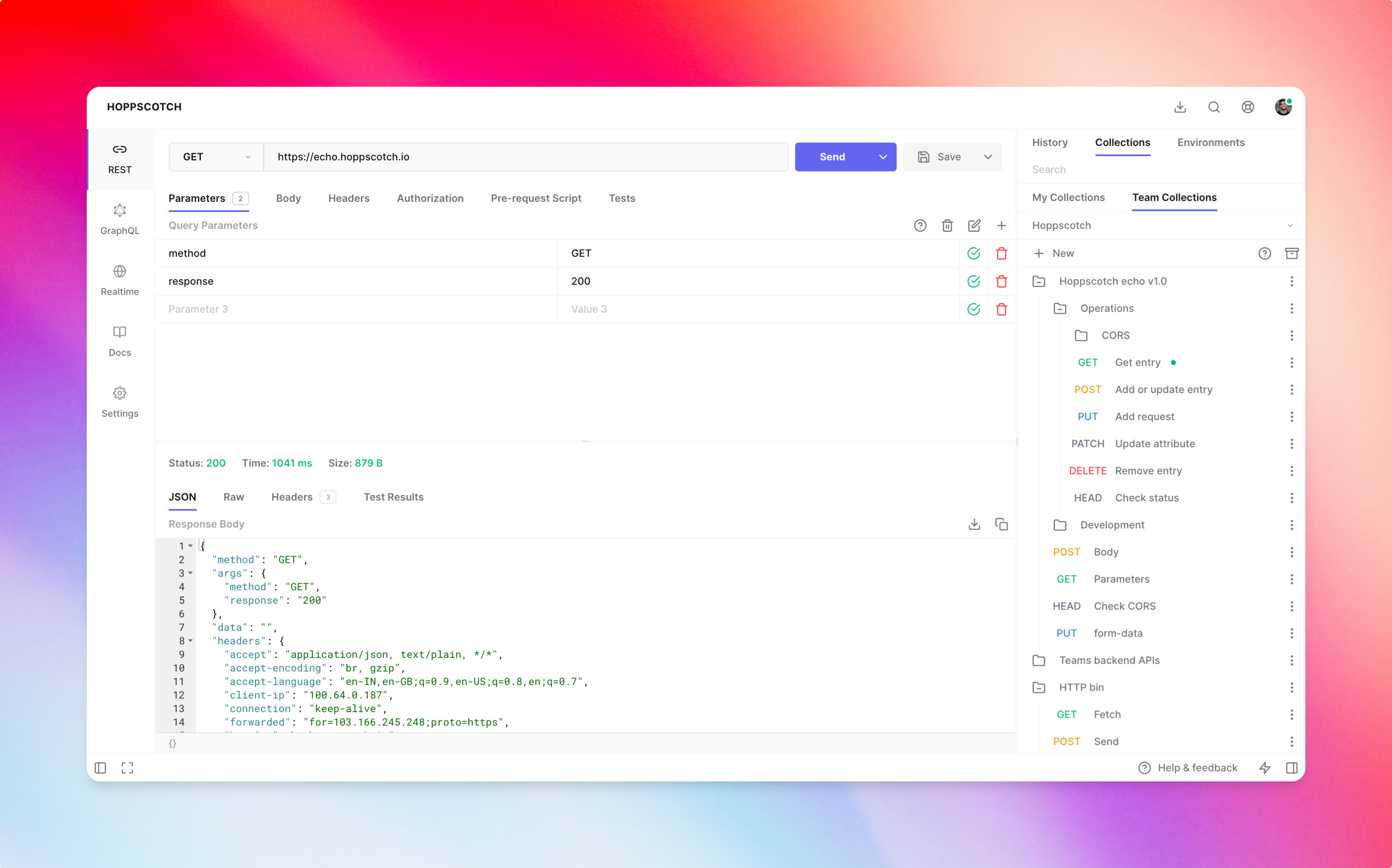Focus the collections Search field
This screenshot has width=1392, height=868.
pyautogui.click(x=1120, y=169)
